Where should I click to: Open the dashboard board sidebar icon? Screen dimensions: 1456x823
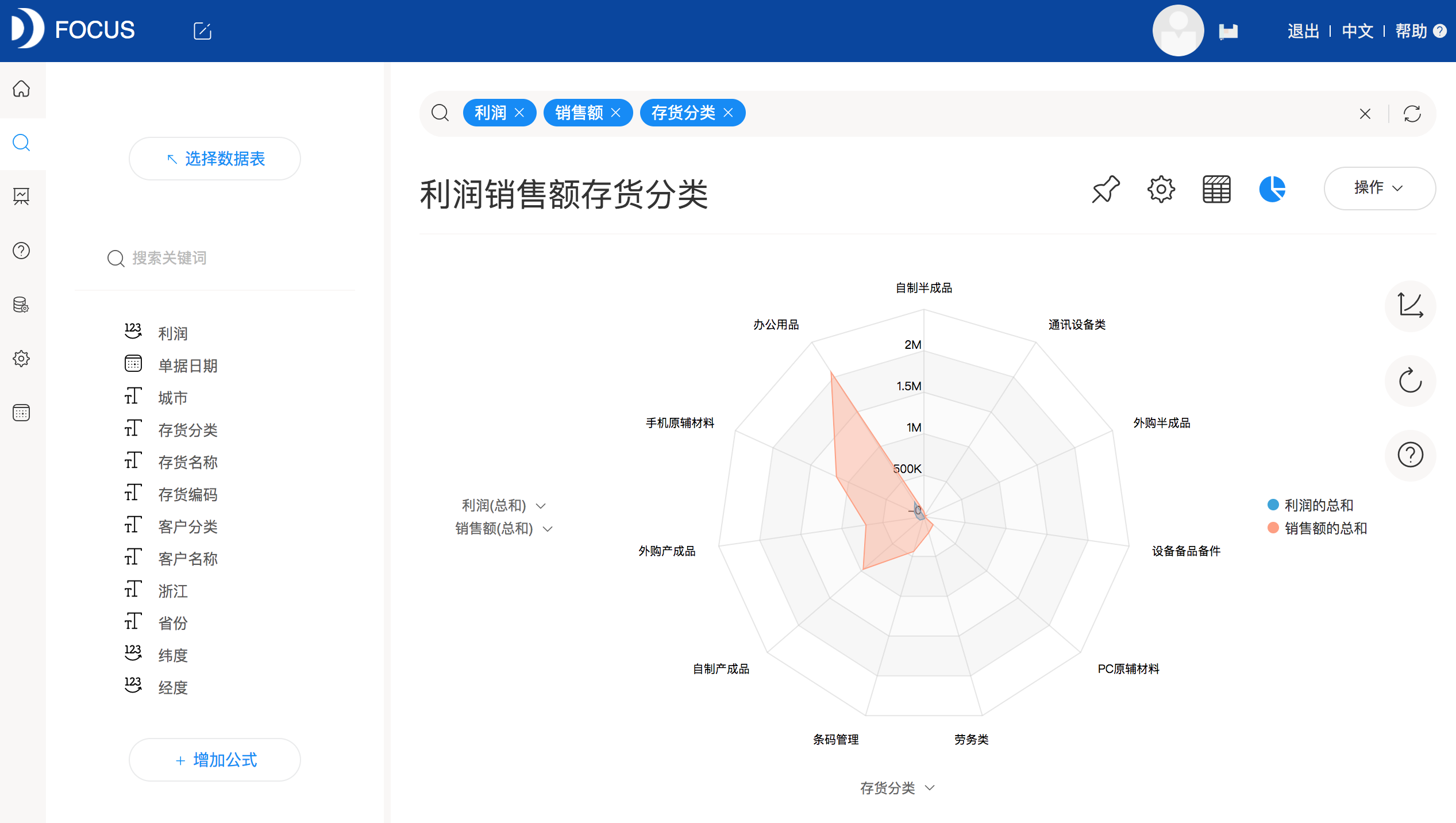21,197
